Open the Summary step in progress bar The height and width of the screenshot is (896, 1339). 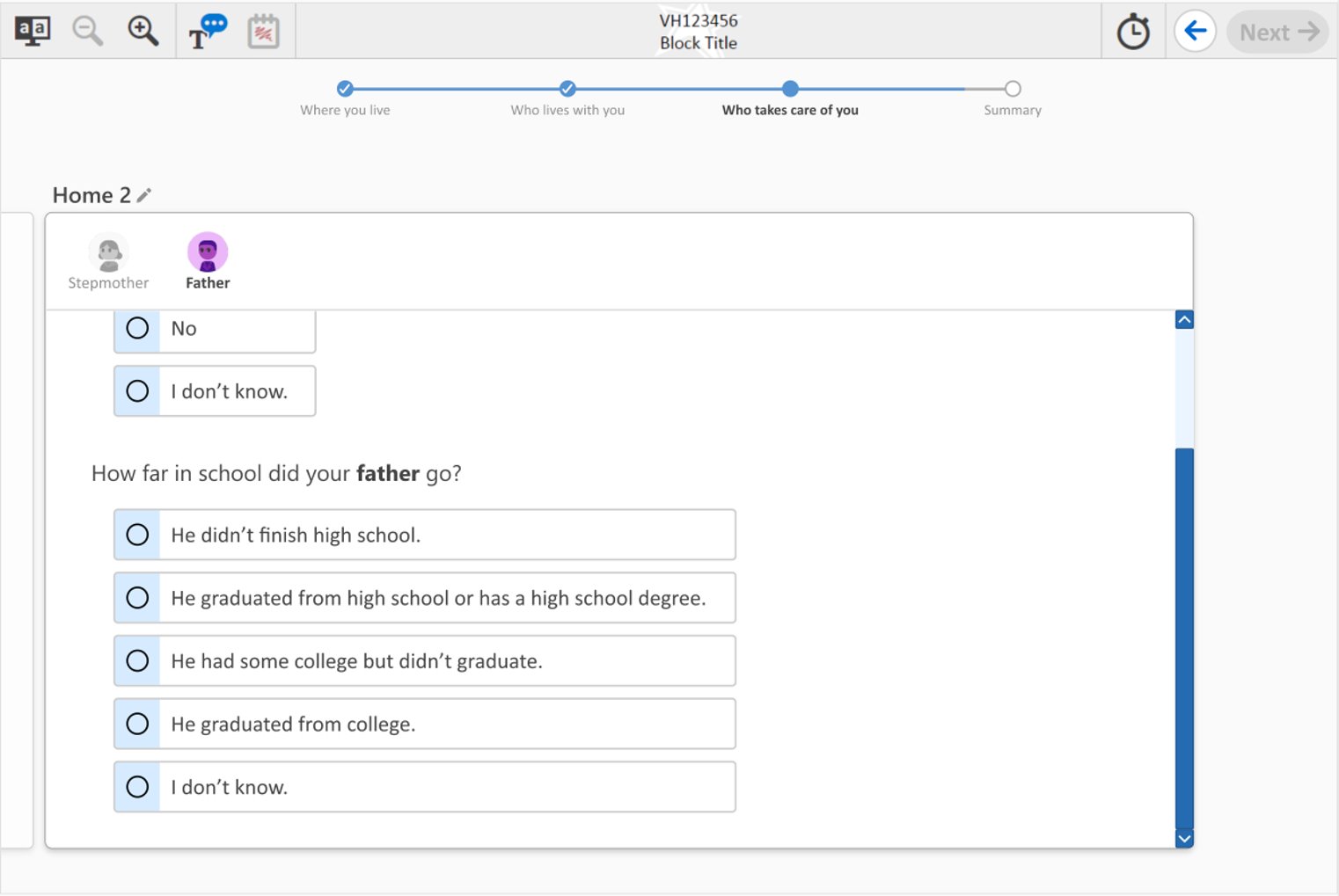[x=1013, y=89]
